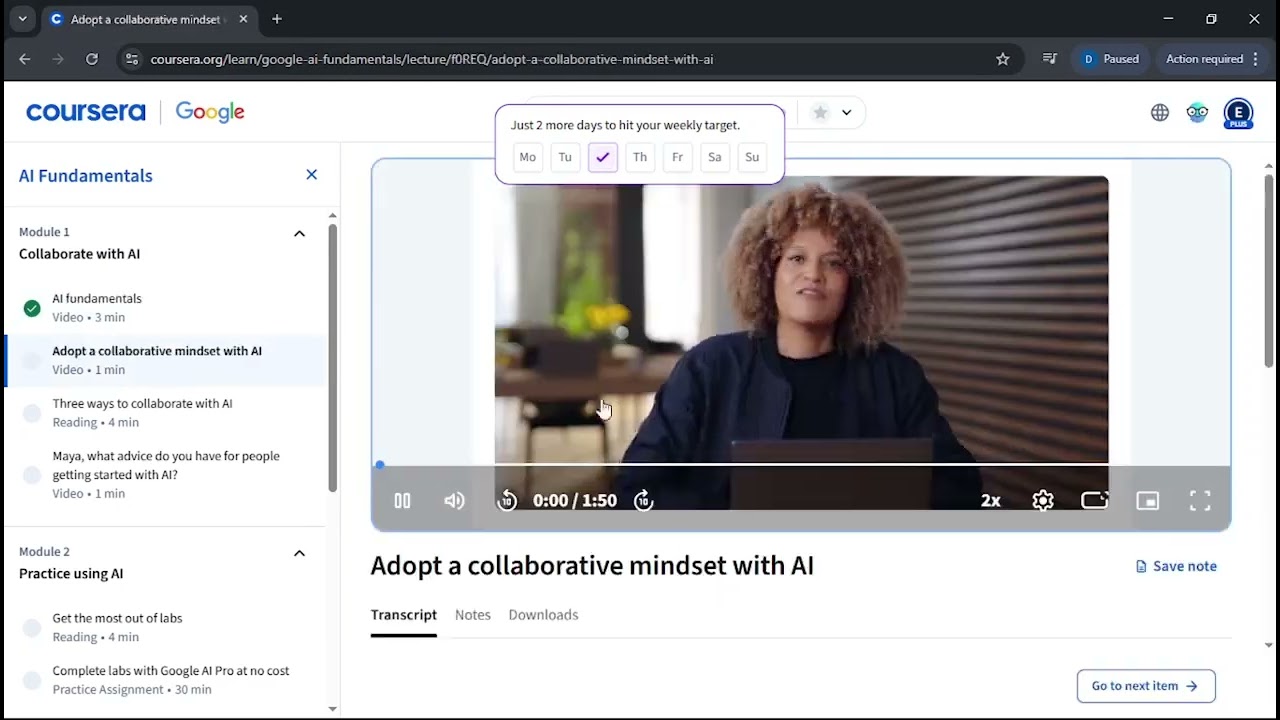Select Tuesday in weekly target
Screen dimensions: 1280x720
point(565,157)
